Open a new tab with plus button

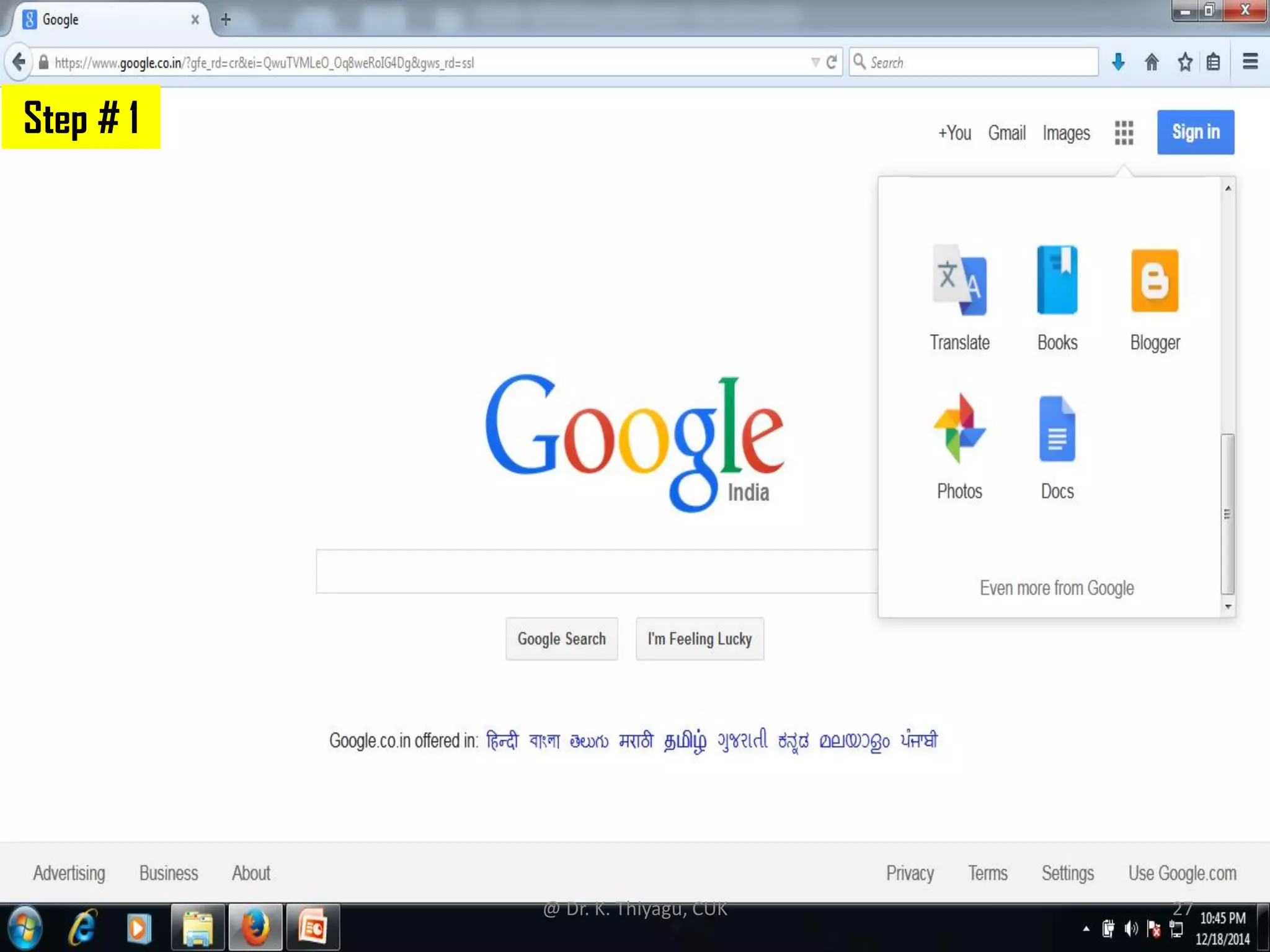[226, 20]
